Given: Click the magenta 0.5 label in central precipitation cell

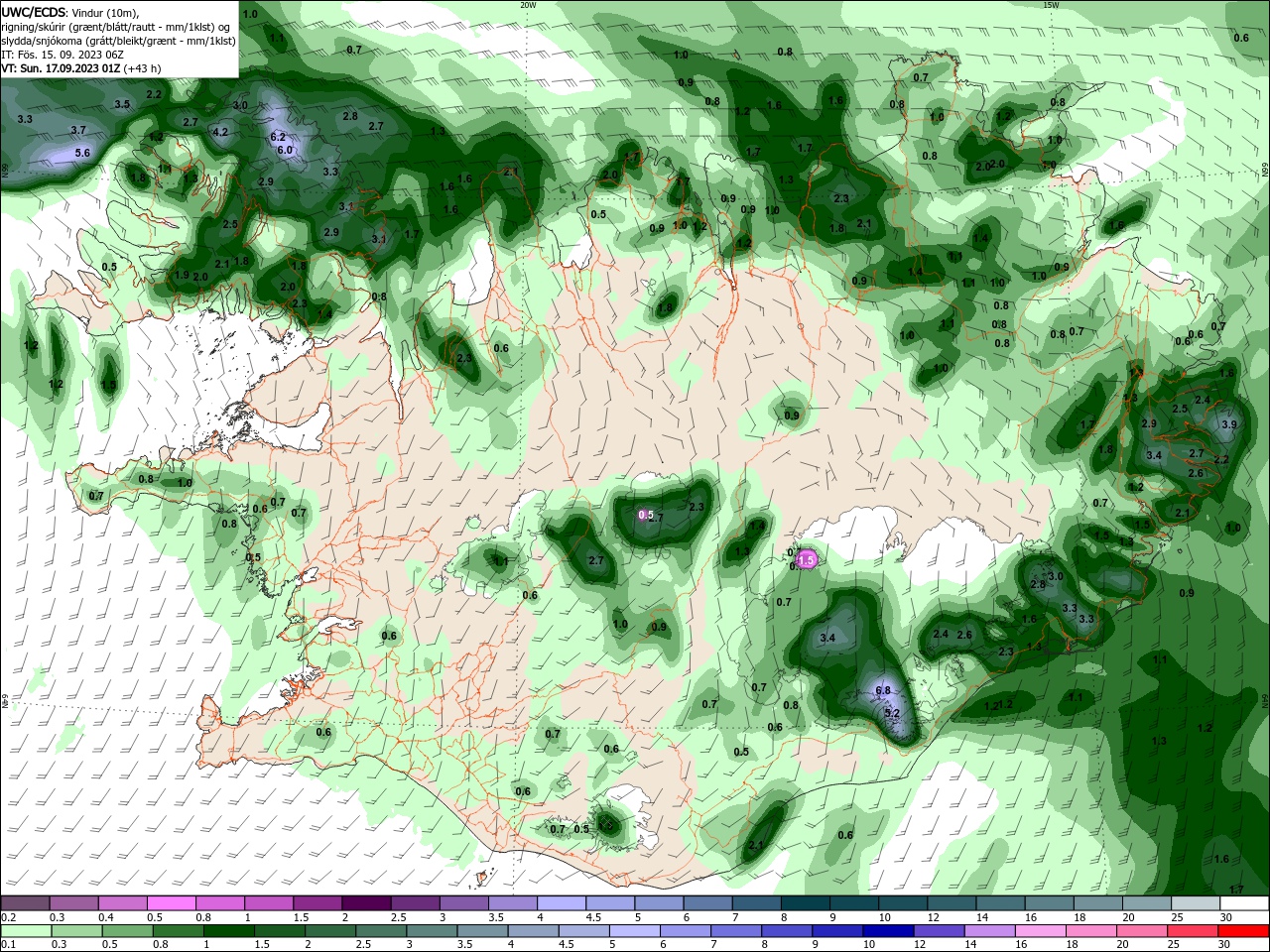Looking at the screenshot, I should (646, 515).
